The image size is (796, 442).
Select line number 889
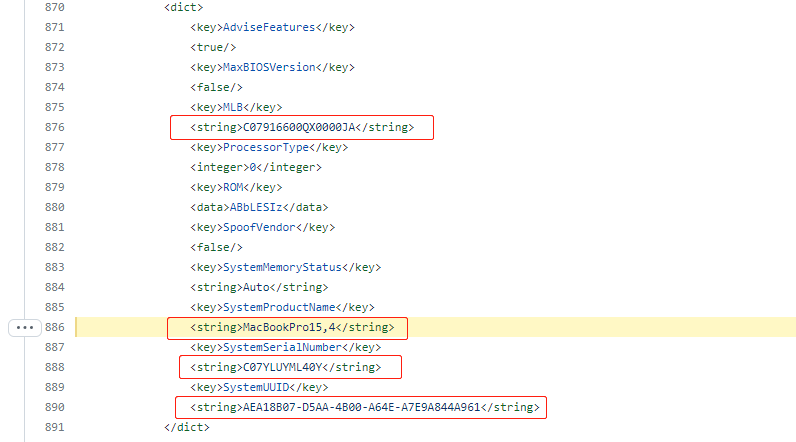tap(54, 387)
